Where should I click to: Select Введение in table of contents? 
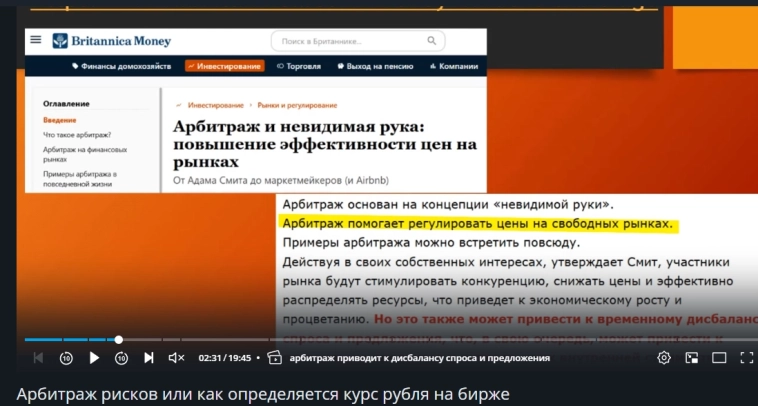(x=59, y=120)
